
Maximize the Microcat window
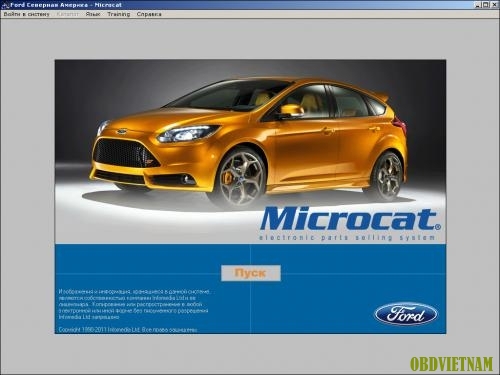click(x=485, y=5)
